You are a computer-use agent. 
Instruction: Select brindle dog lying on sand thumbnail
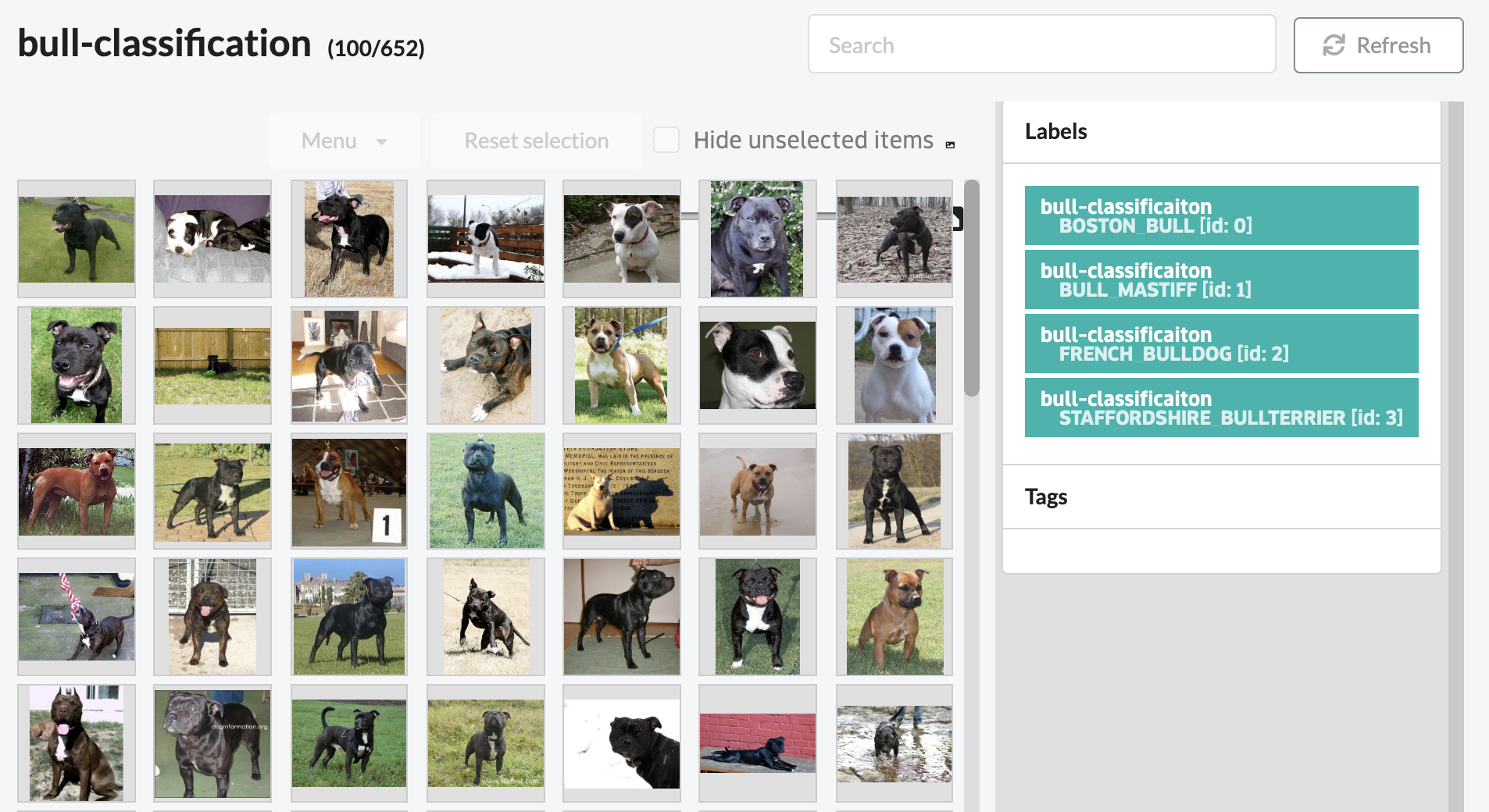click(486, 365)
